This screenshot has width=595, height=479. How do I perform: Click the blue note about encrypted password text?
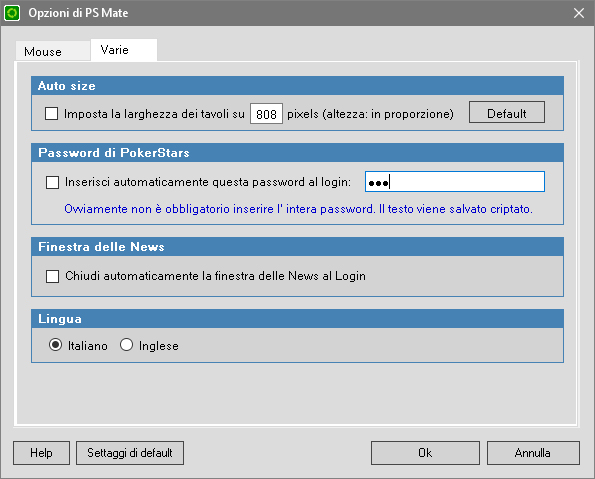pyautogui.click(x=298, y=209)
